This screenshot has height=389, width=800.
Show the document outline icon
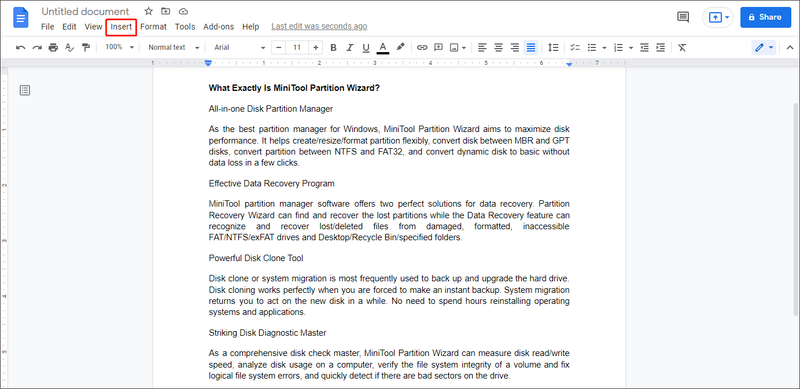click(24, 90)
